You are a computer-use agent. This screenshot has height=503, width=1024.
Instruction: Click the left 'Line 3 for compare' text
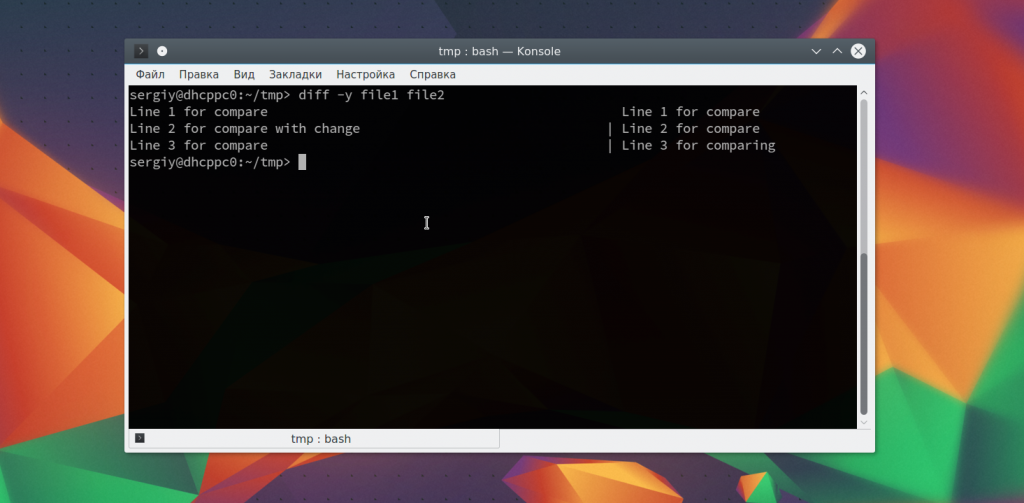(x=199, y=146)
